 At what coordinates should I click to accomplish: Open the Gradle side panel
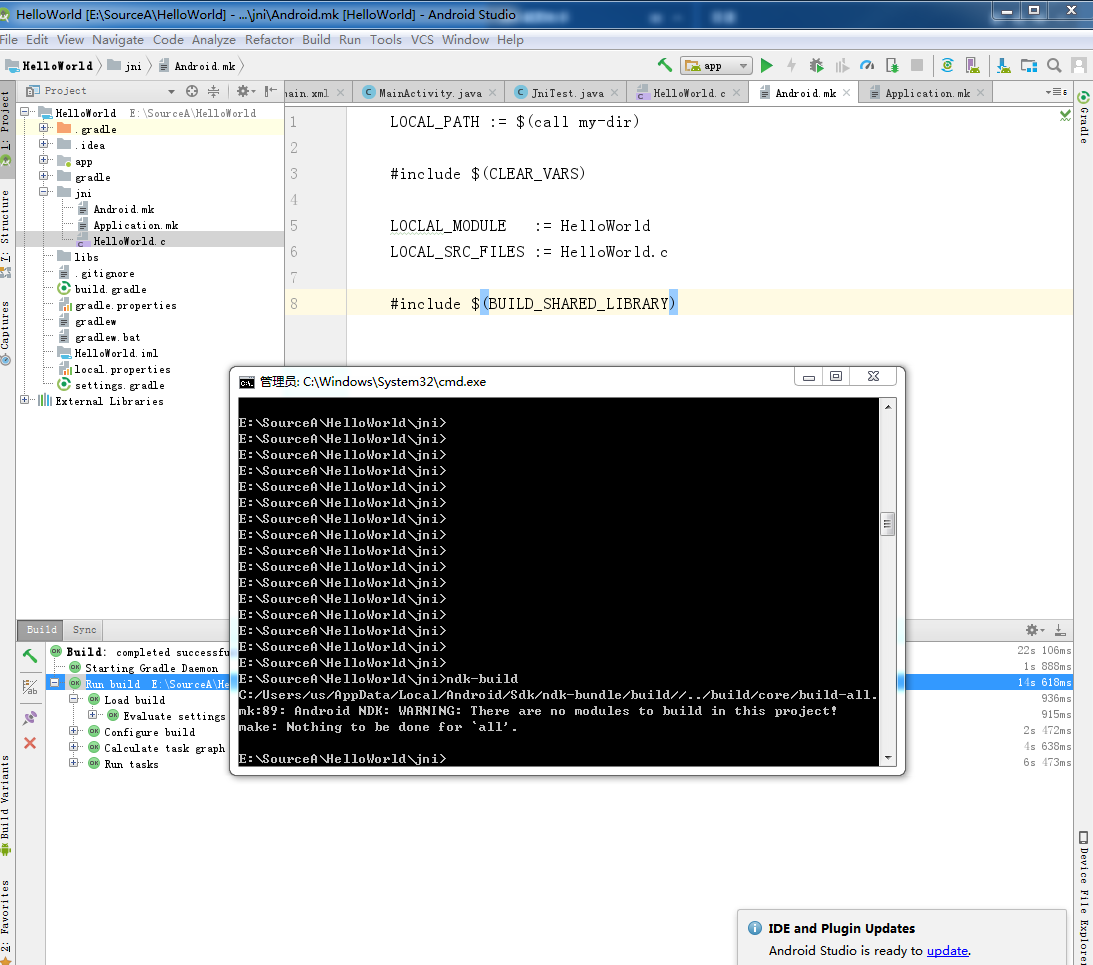(x=1083, y=117)
